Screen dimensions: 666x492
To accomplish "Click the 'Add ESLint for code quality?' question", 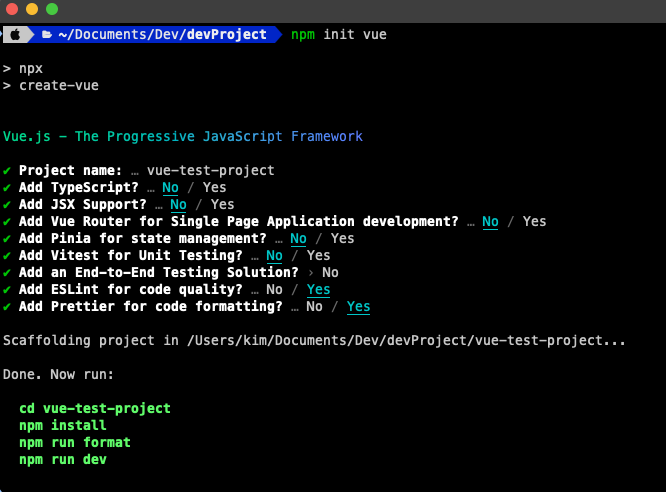I will (x=131, y=289).
